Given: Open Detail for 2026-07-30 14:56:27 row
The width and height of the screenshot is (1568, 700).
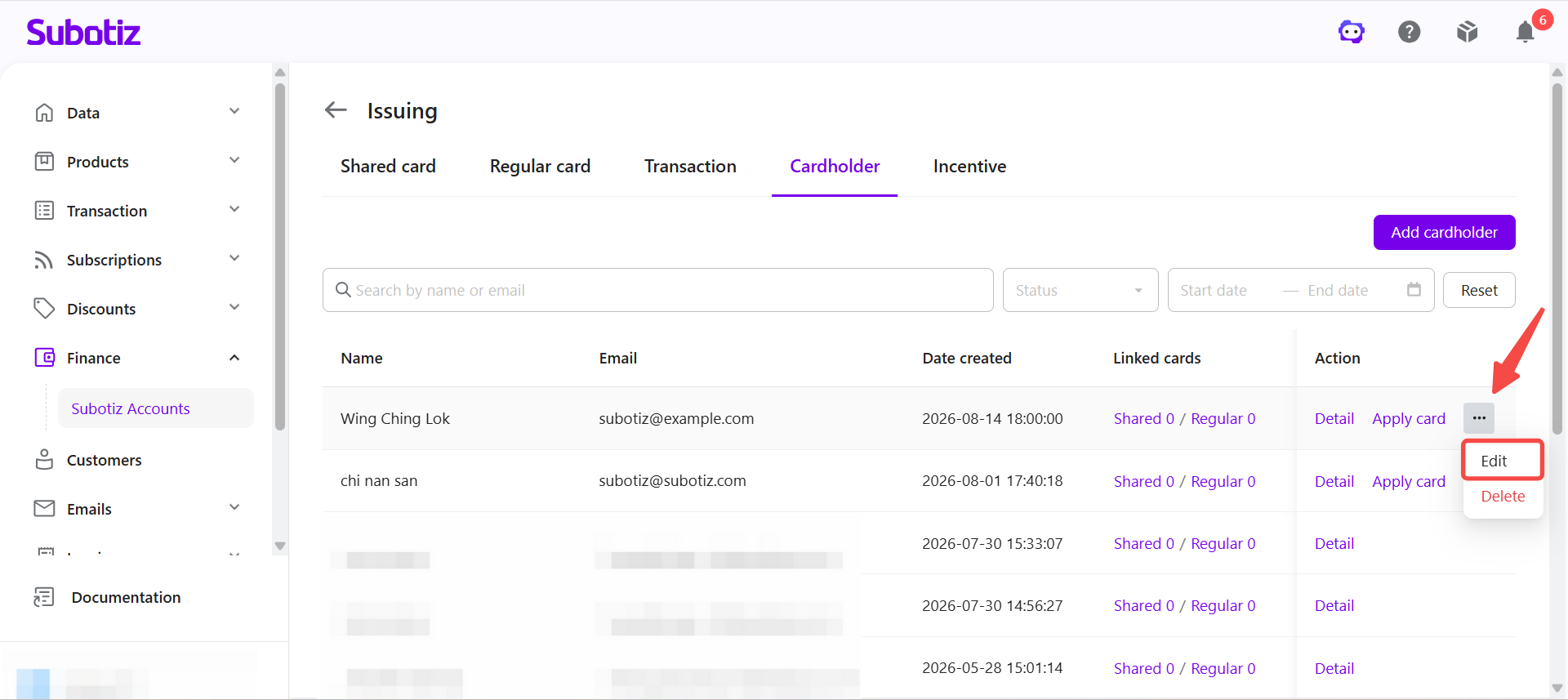Looking at the screenshot, I should click(x=1334, y=605).
